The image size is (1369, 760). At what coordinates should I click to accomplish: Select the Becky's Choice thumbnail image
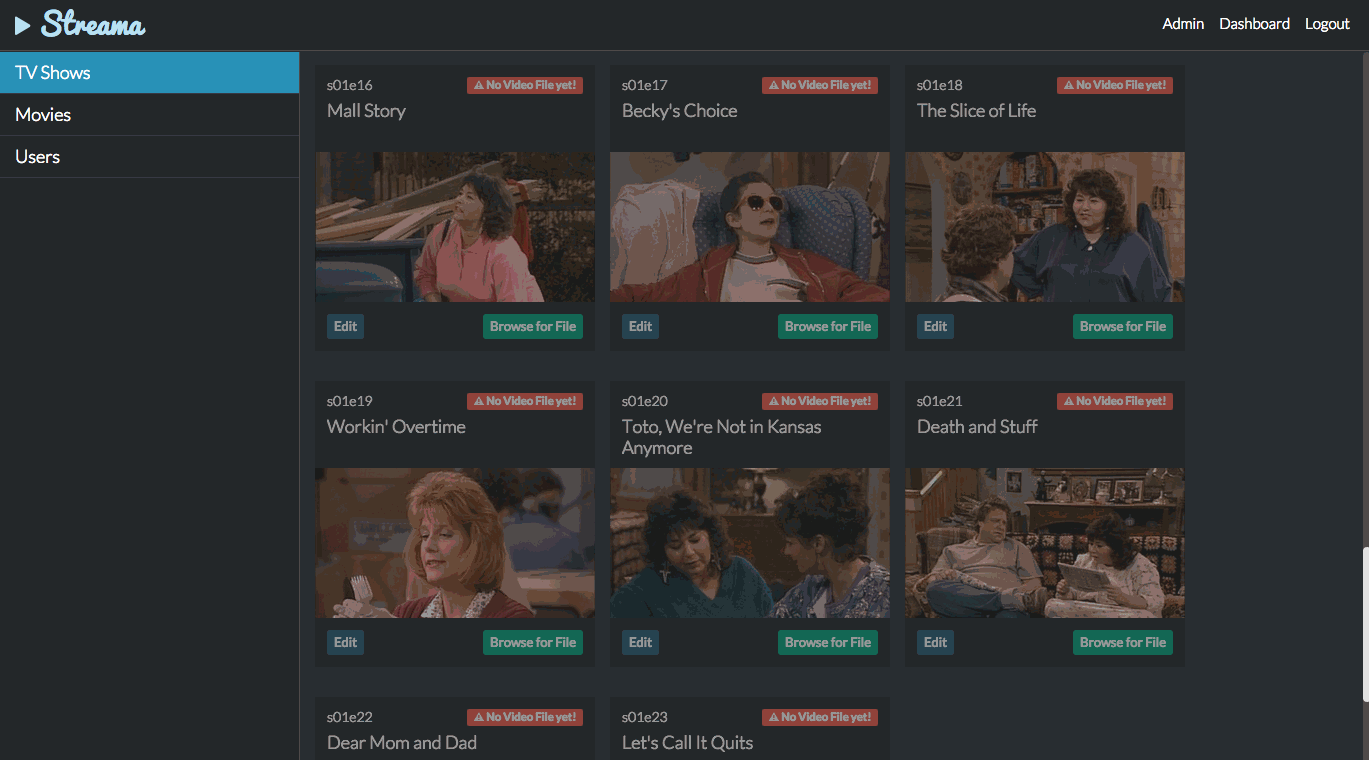click(x=750, y=227)
